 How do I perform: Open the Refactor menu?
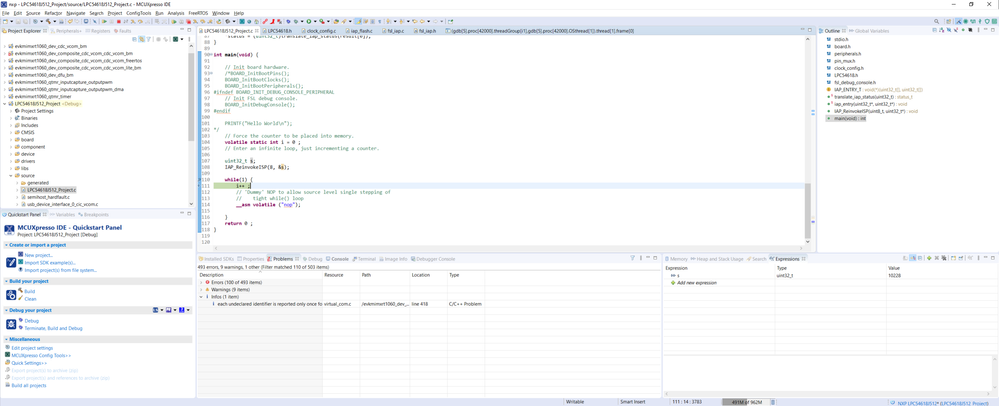[54, 13]
